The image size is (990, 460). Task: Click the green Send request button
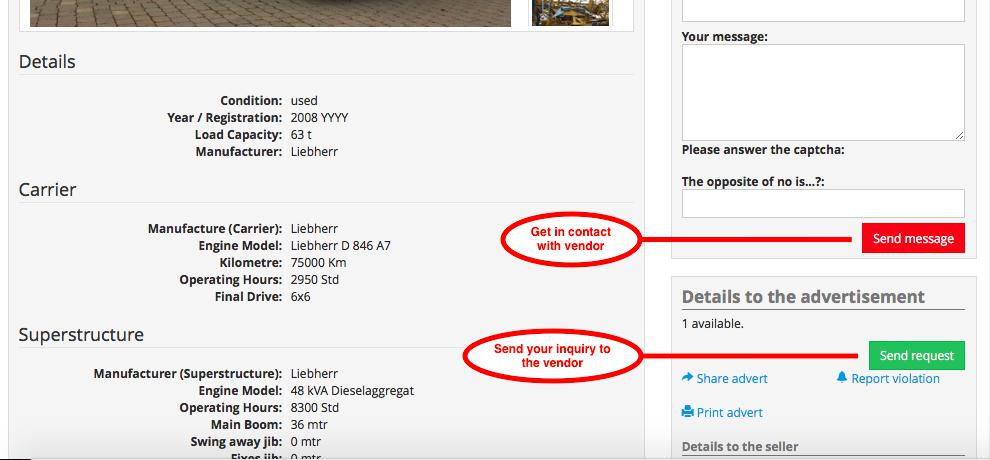(x=917, y=355)
